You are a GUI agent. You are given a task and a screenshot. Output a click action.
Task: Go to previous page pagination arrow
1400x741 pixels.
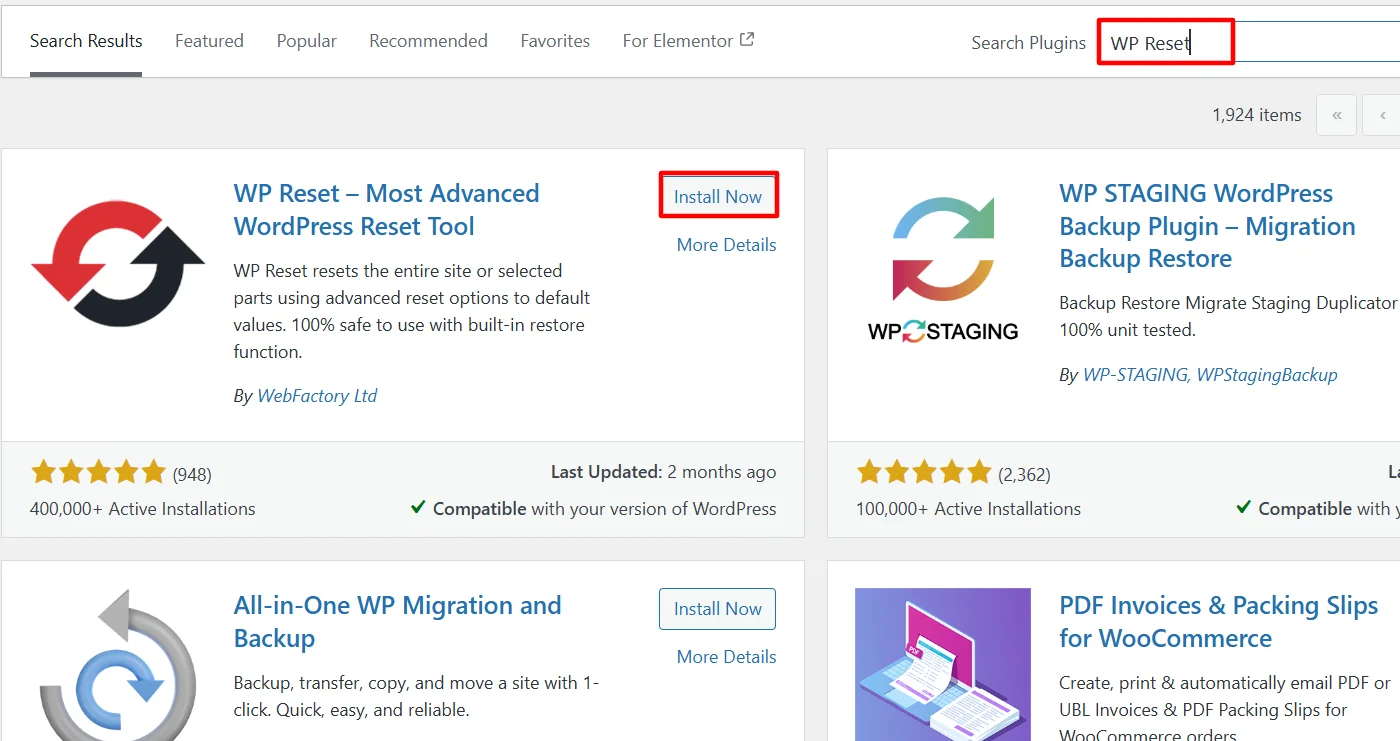[x=1382, y=115]
